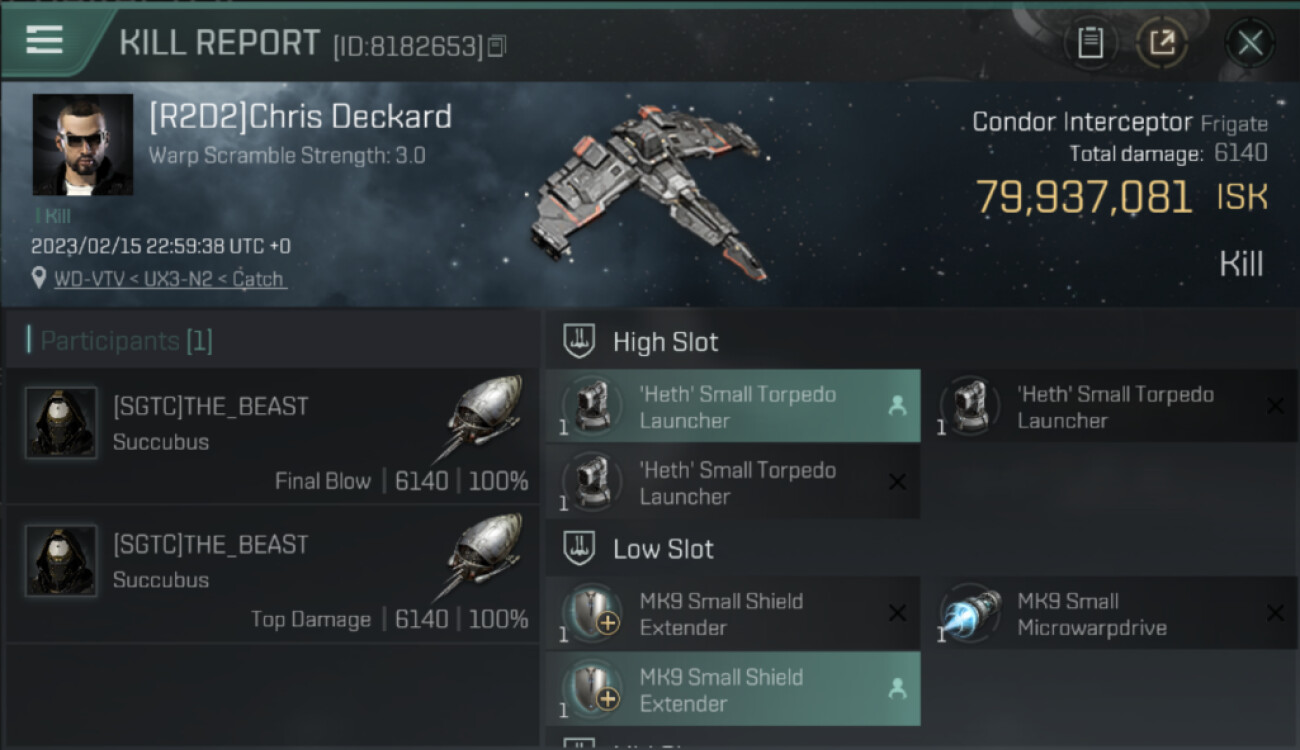The width and height of the screenshot is (1300, 750).
Task: Open the hamburger menu
Action: pyautogui.click(x=45, y=40)
